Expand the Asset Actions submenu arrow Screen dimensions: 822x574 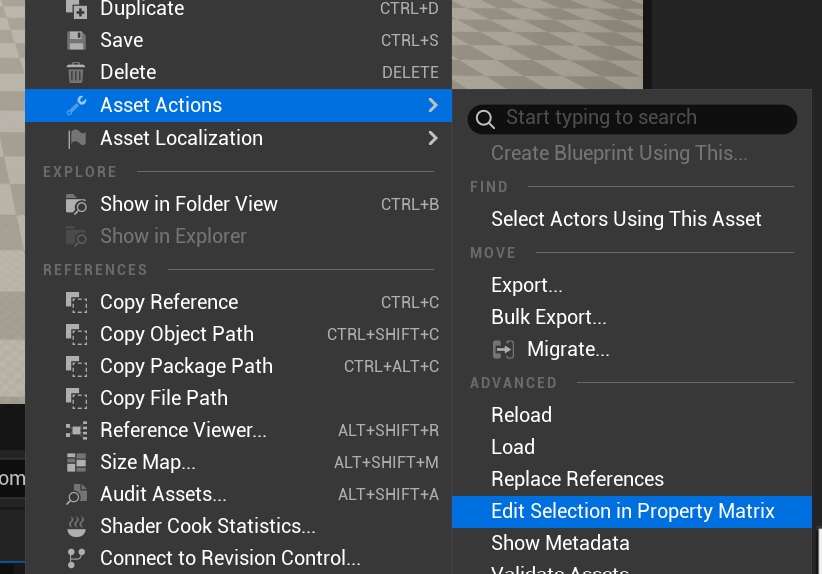point(432,105)
